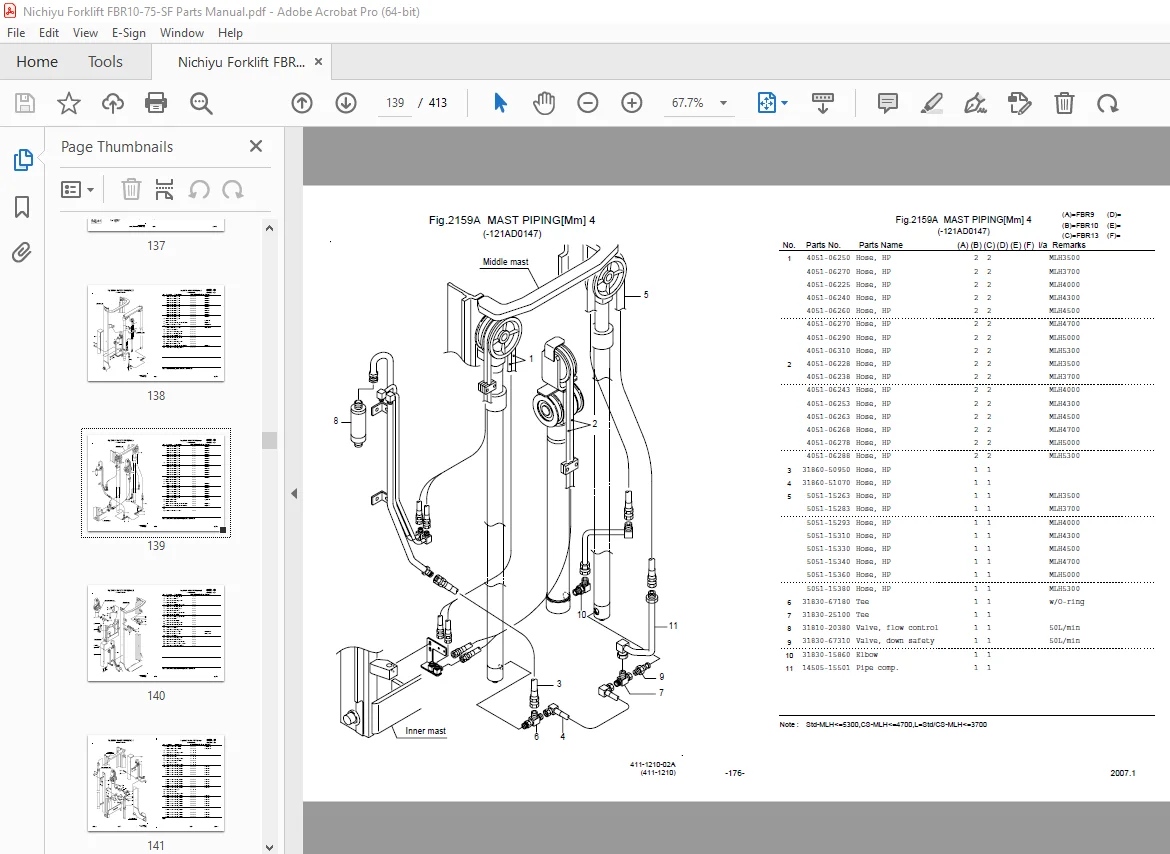Click the 67.7% zoom value

tap(687, 103)
